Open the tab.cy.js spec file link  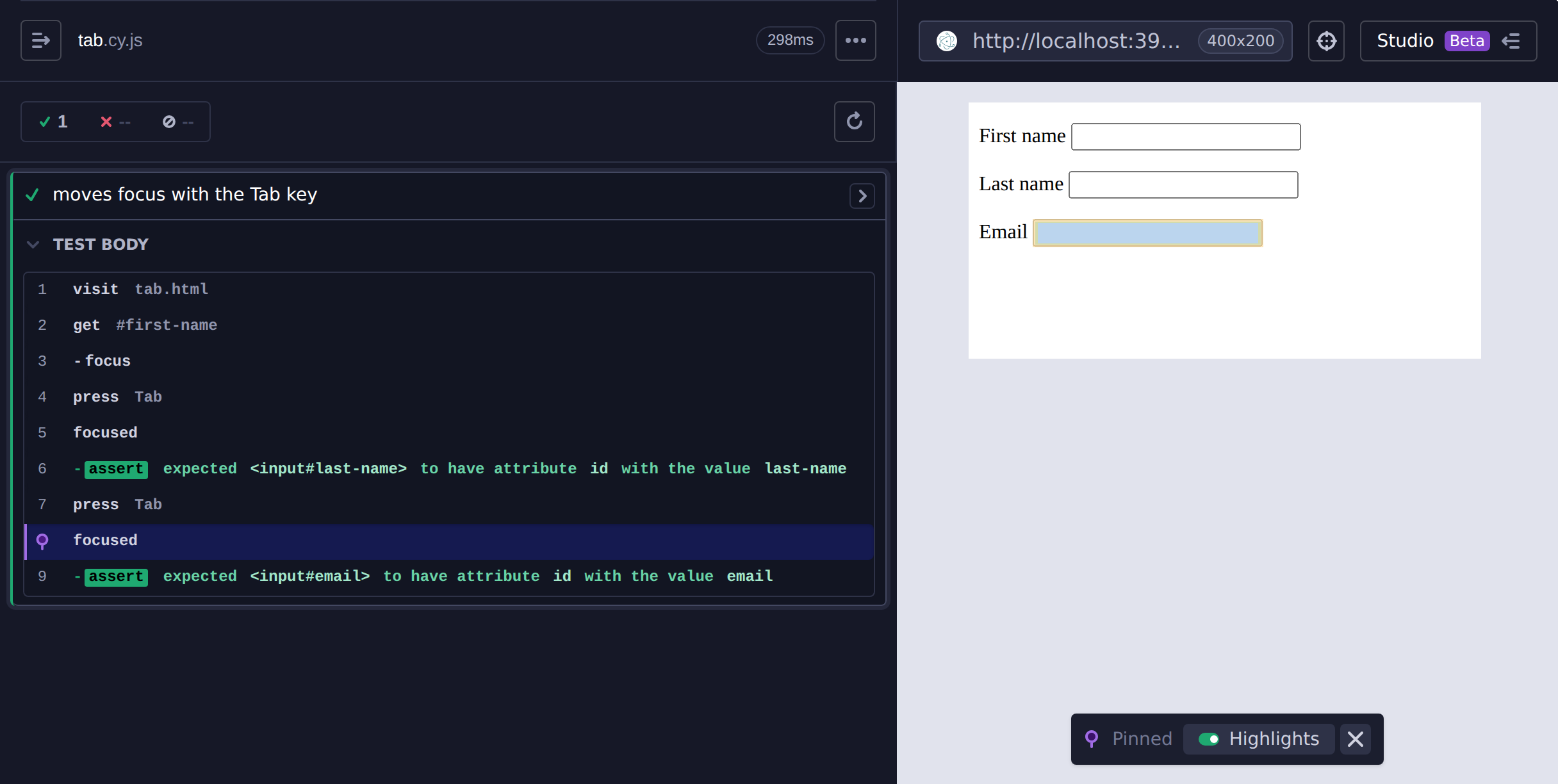[x=110, y=40]
